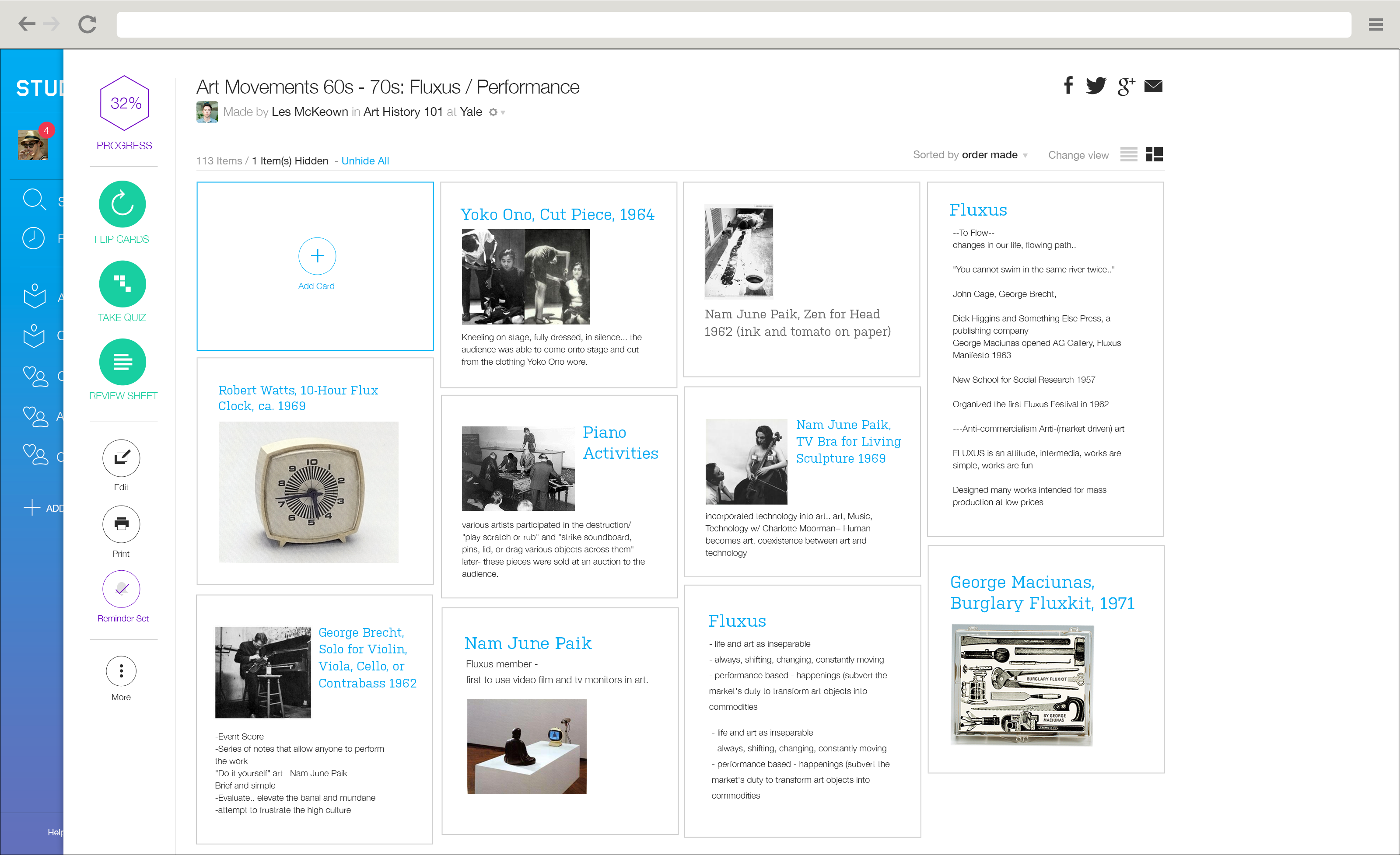Viewport: 1400px width, 855px height.
Task: Click the author's avatar beside Made by
Action: (207, 112)
